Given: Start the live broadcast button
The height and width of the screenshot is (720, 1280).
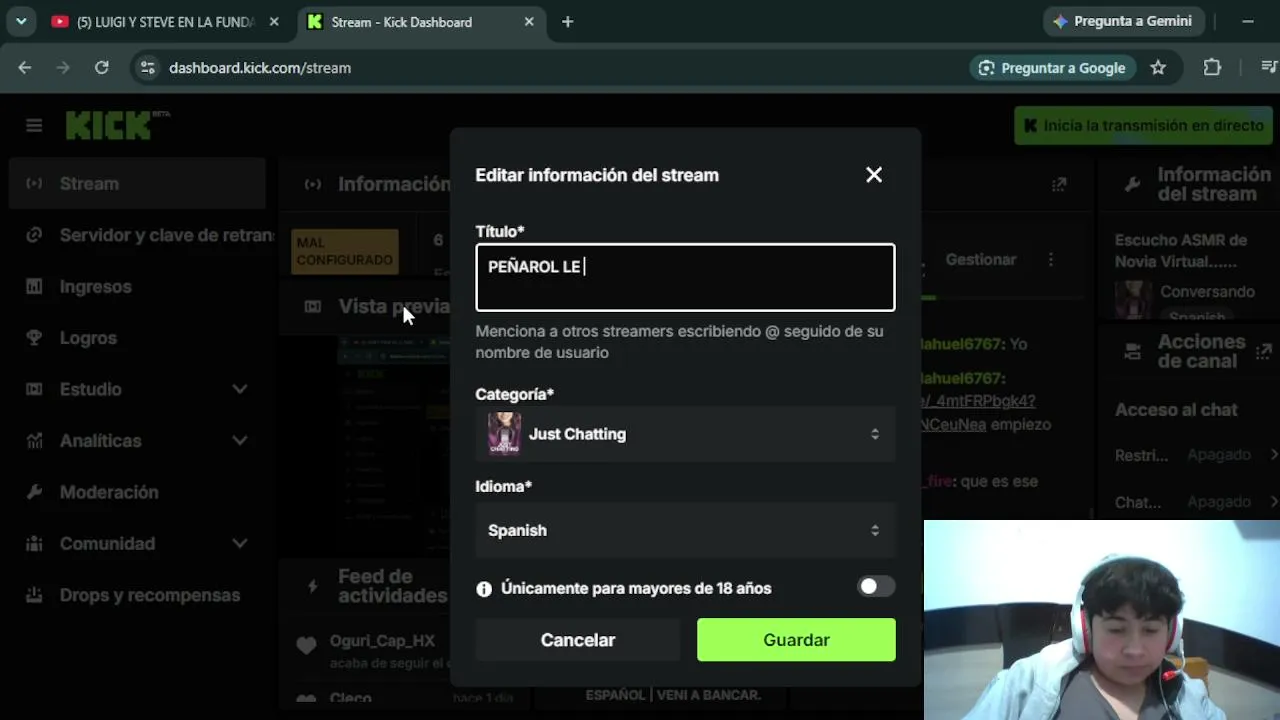Looking at the screenshot, I should tap(1143, 126).
